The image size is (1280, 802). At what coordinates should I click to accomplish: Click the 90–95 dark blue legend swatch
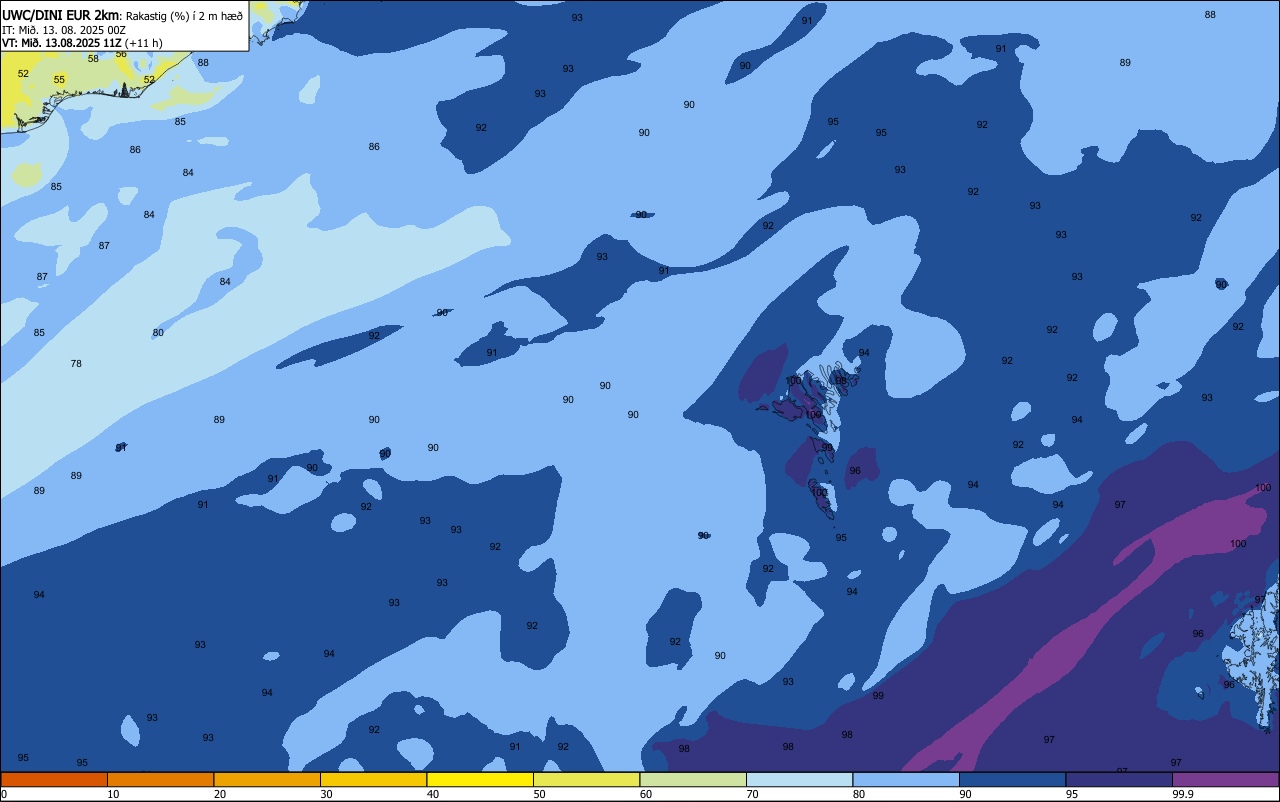tap(1012, 779)
